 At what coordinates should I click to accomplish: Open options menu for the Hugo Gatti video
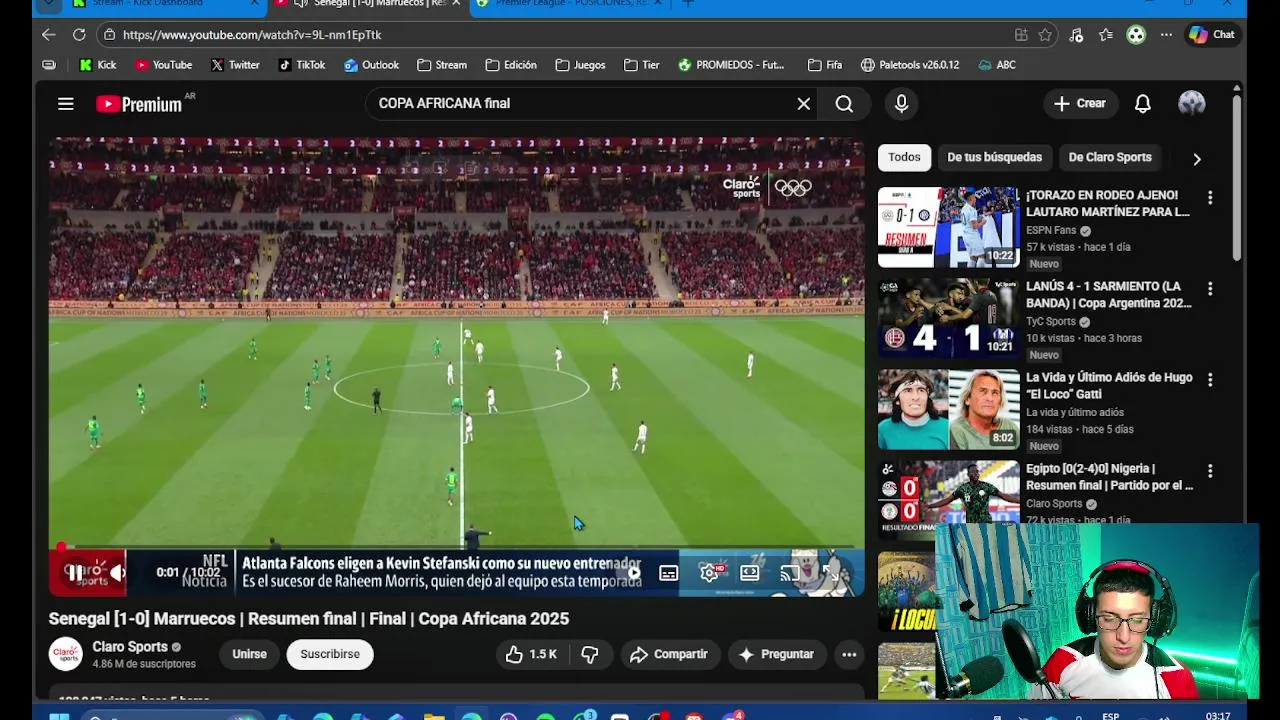[x=1210, y=380]
